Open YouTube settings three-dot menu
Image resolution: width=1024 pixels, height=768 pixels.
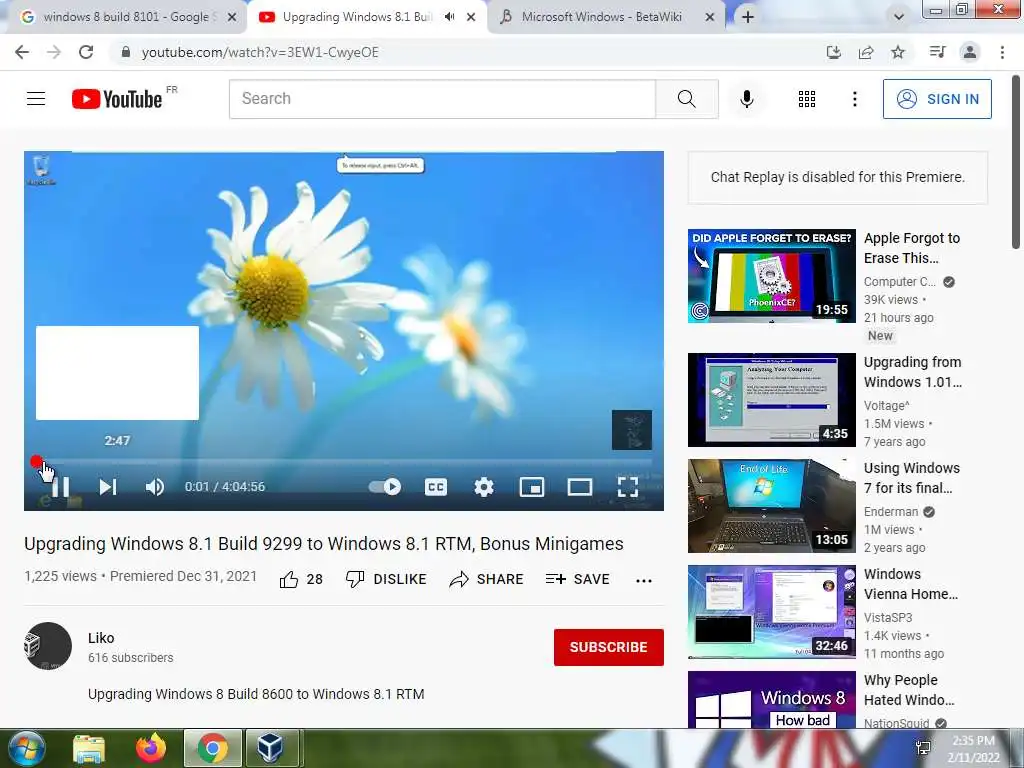(x=855, y=99)
